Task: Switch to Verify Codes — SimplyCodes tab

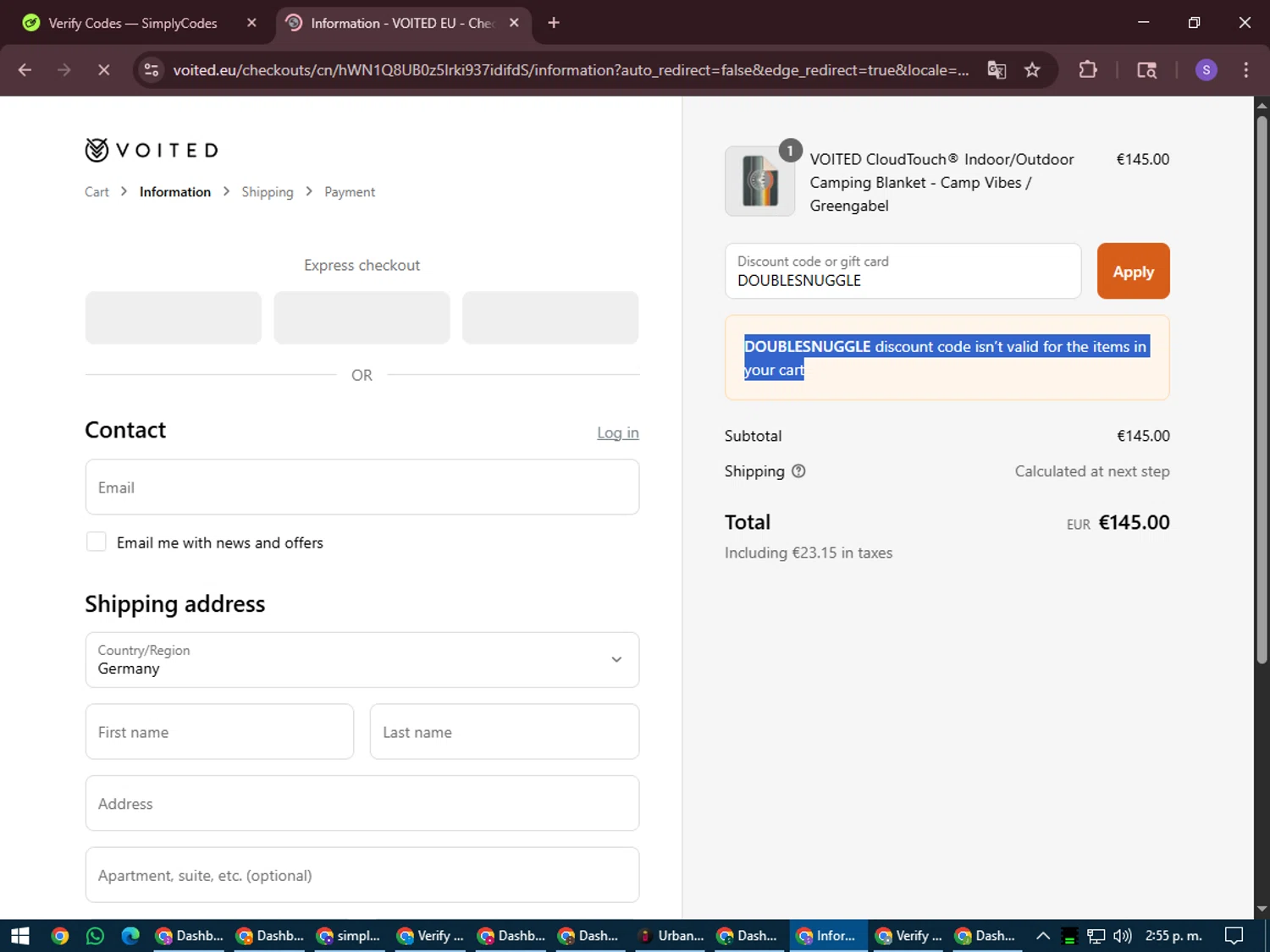Action: pyautogui.click(x=132, y=23)
